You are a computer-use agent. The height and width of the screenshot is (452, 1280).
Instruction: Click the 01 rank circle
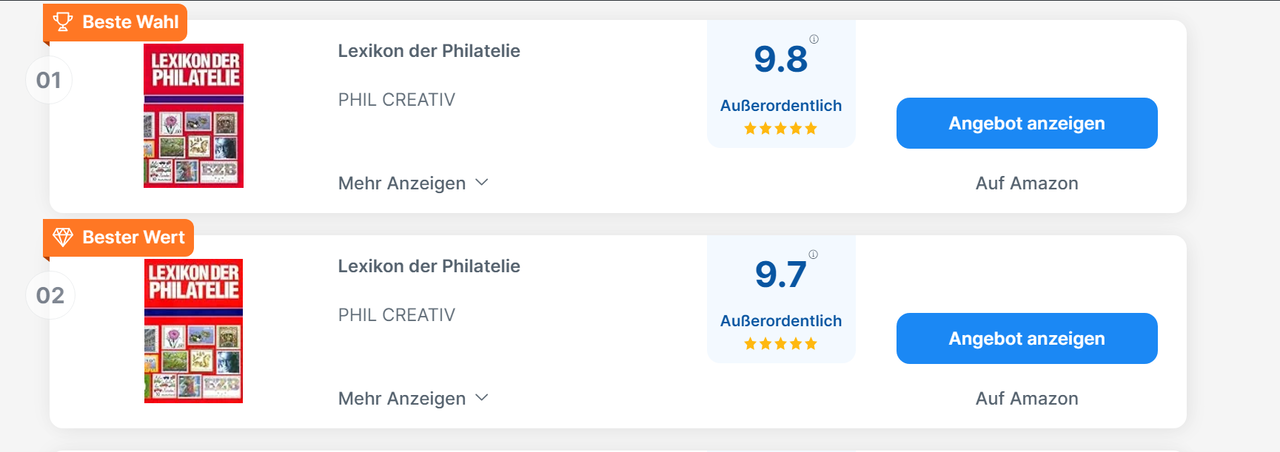[x=49, y=80]
